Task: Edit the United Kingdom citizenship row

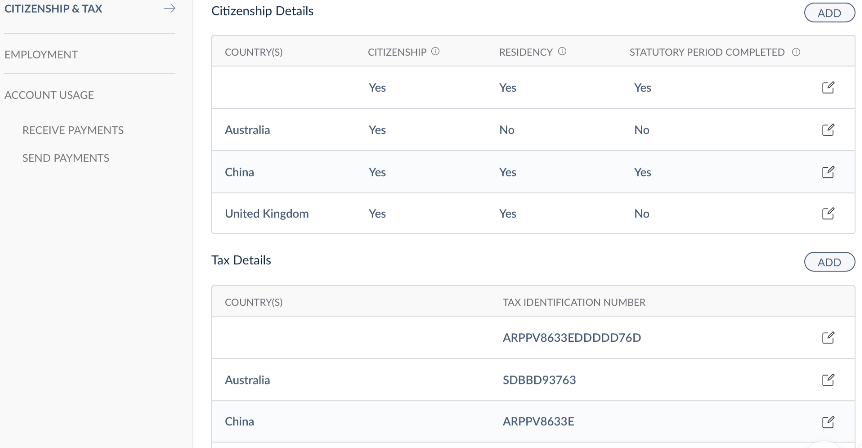Action: click(828, 213)
